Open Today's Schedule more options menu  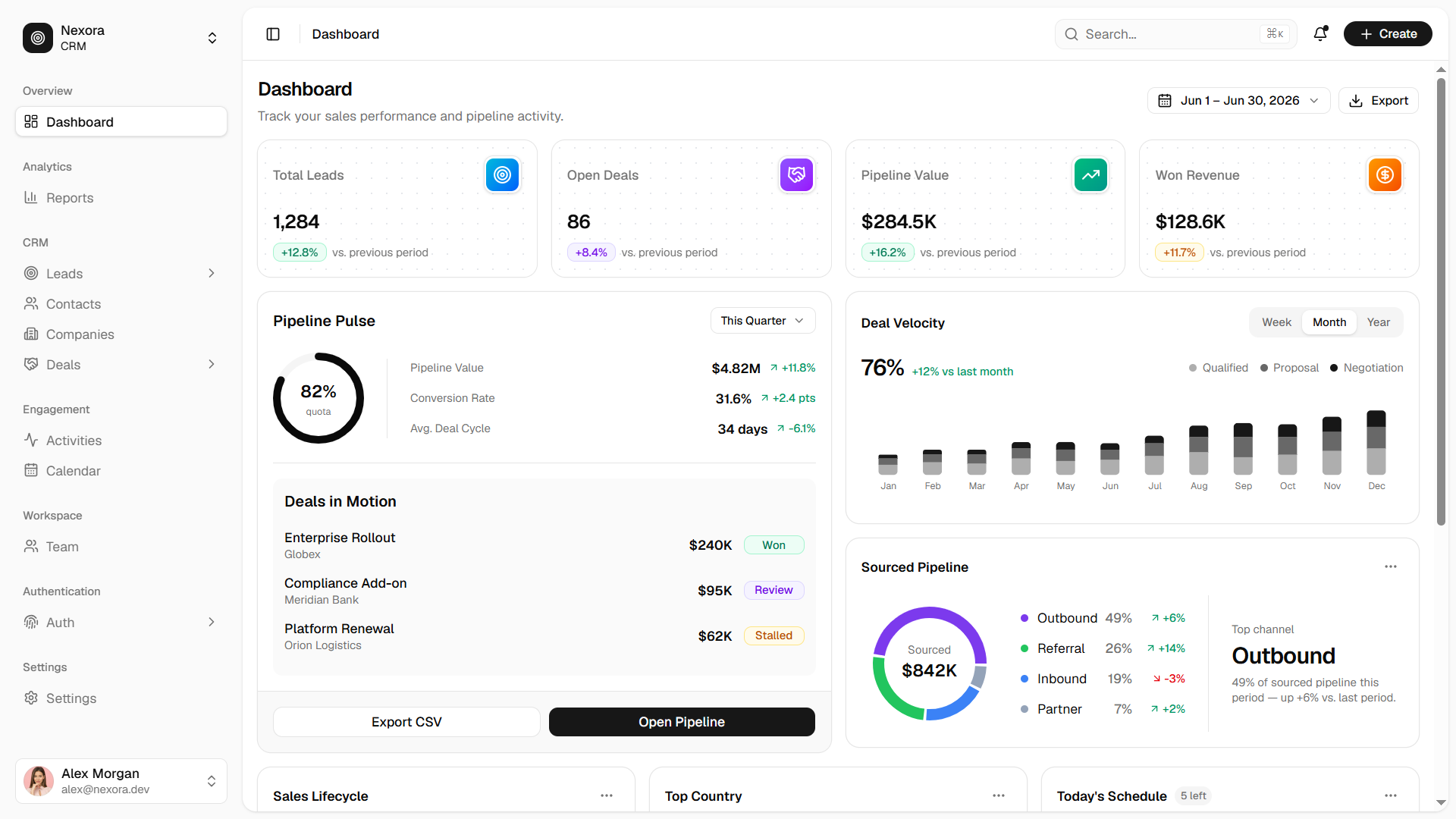pos(1390,795)
